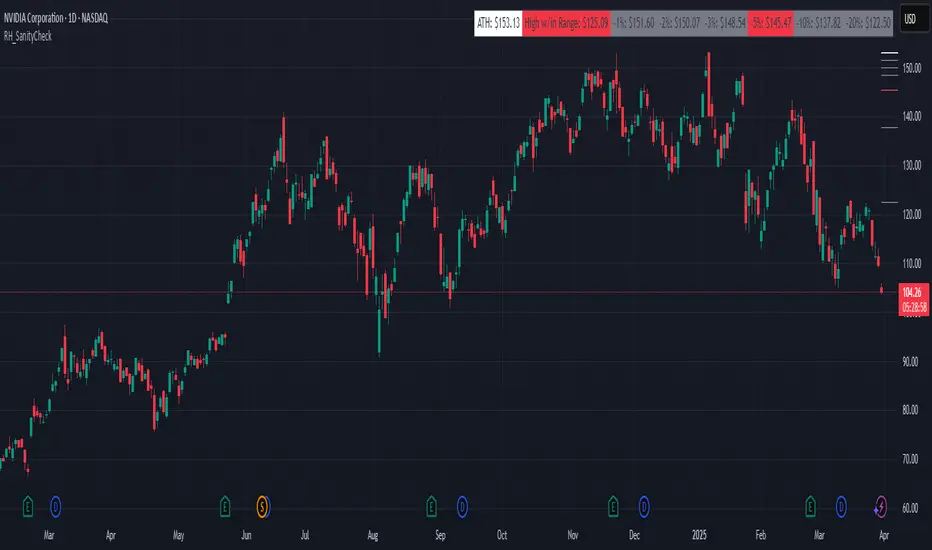
Task: Click dividend D marker between Sep and Oct
Action: (462, 507)
